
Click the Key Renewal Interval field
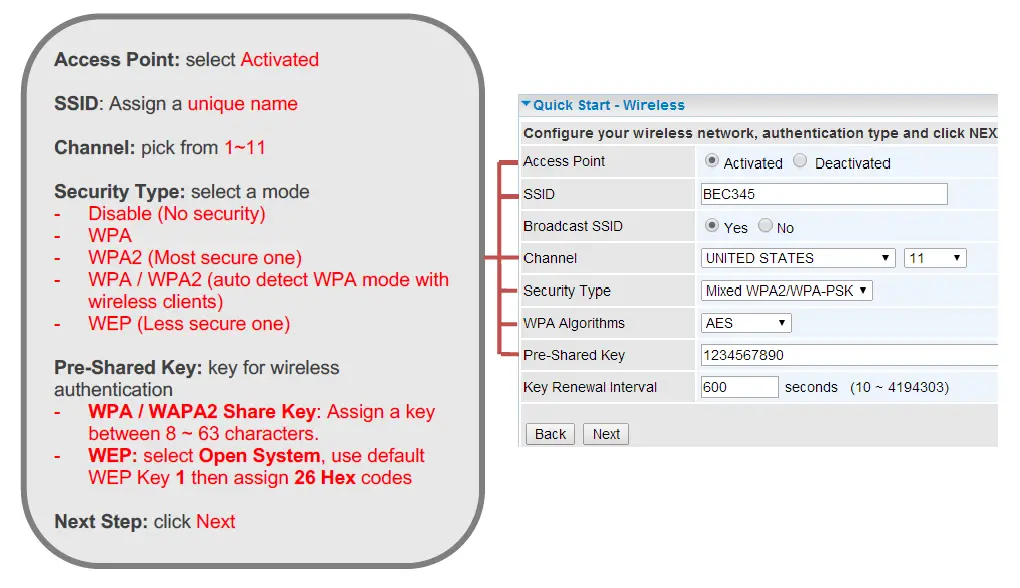739,387
